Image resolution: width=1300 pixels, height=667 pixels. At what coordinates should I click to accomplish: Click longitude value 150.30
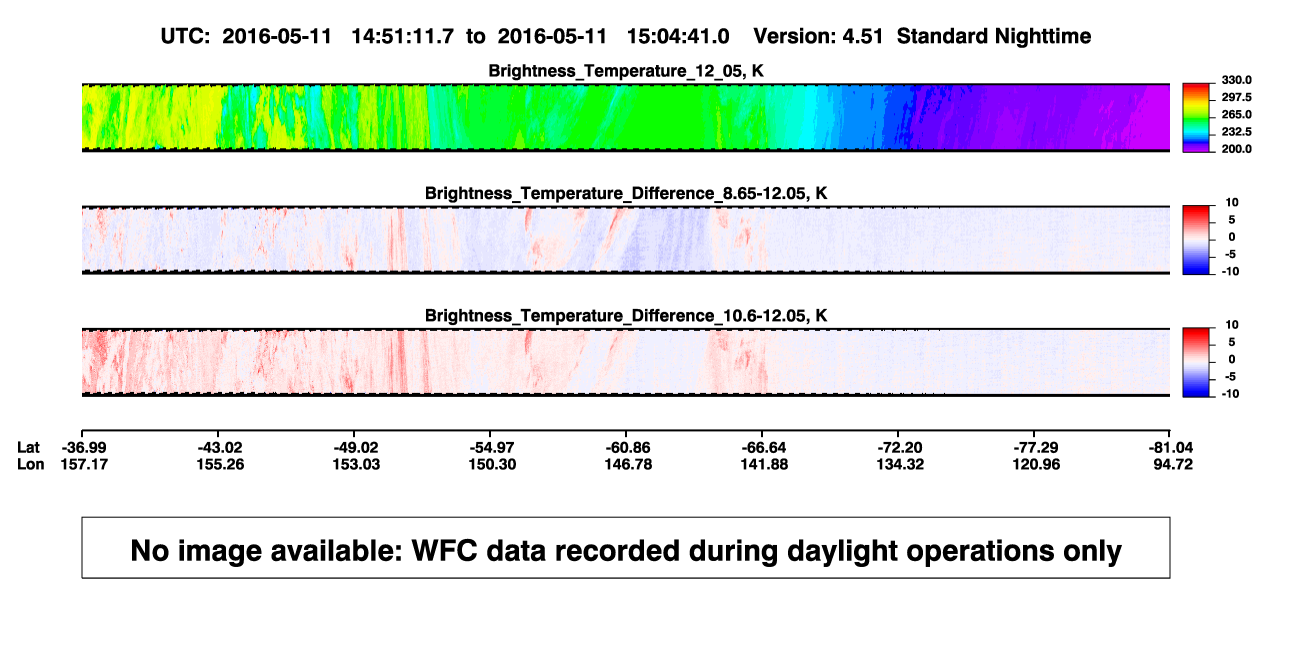tap(491, 464)
